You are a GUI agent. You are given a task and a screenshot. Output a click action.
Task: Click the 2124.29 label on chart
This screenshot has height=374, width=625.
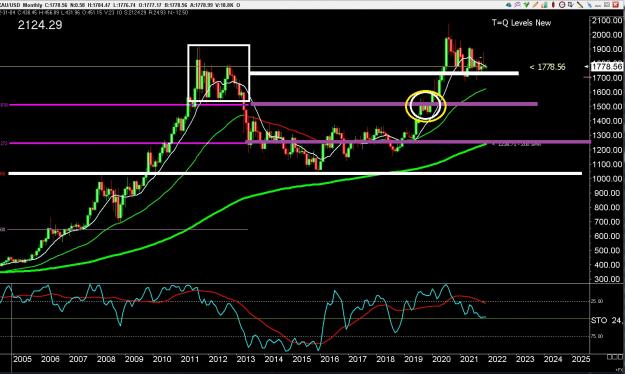click(x=40, y=25)
